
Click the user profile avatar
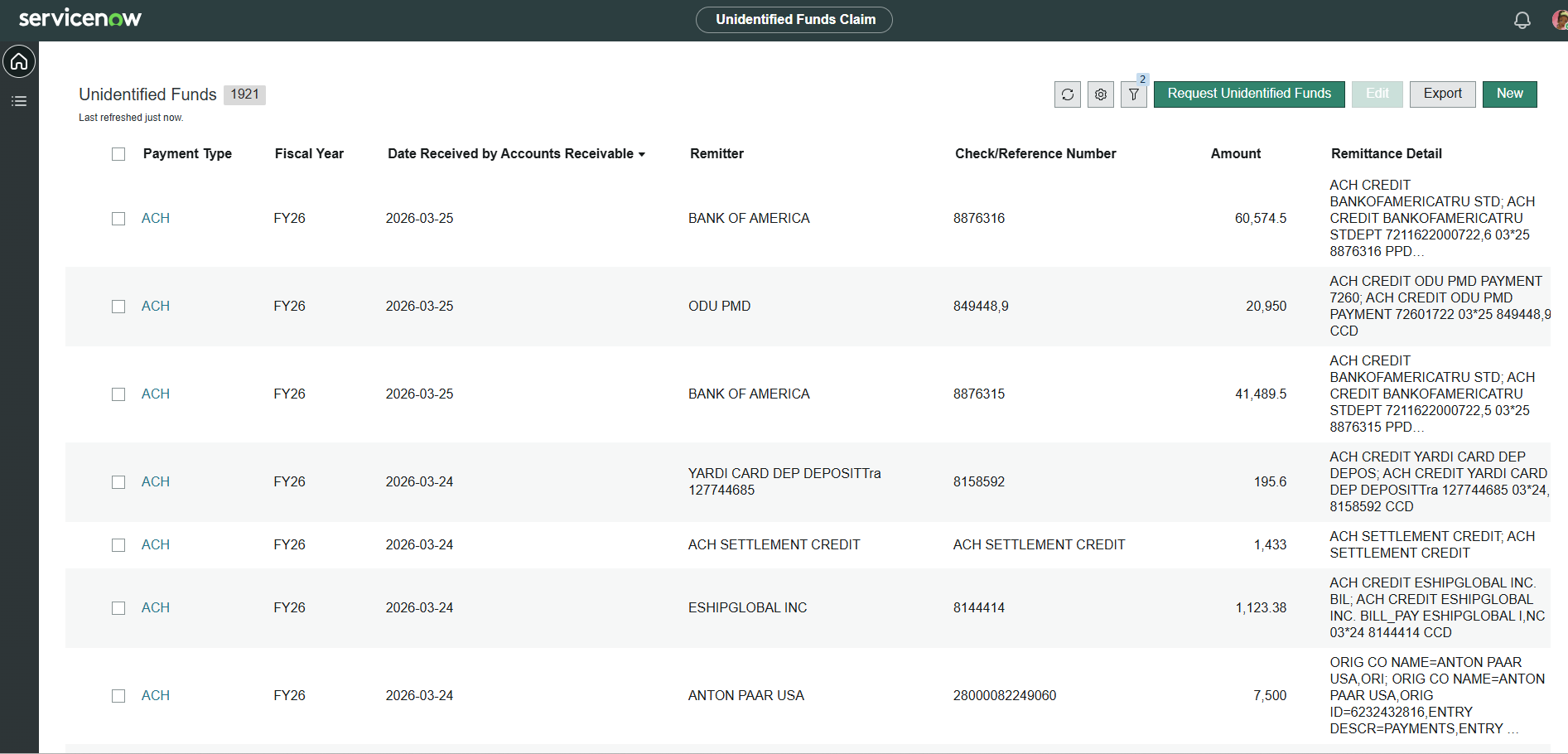pyautogui.click(x=1559, y=20)
